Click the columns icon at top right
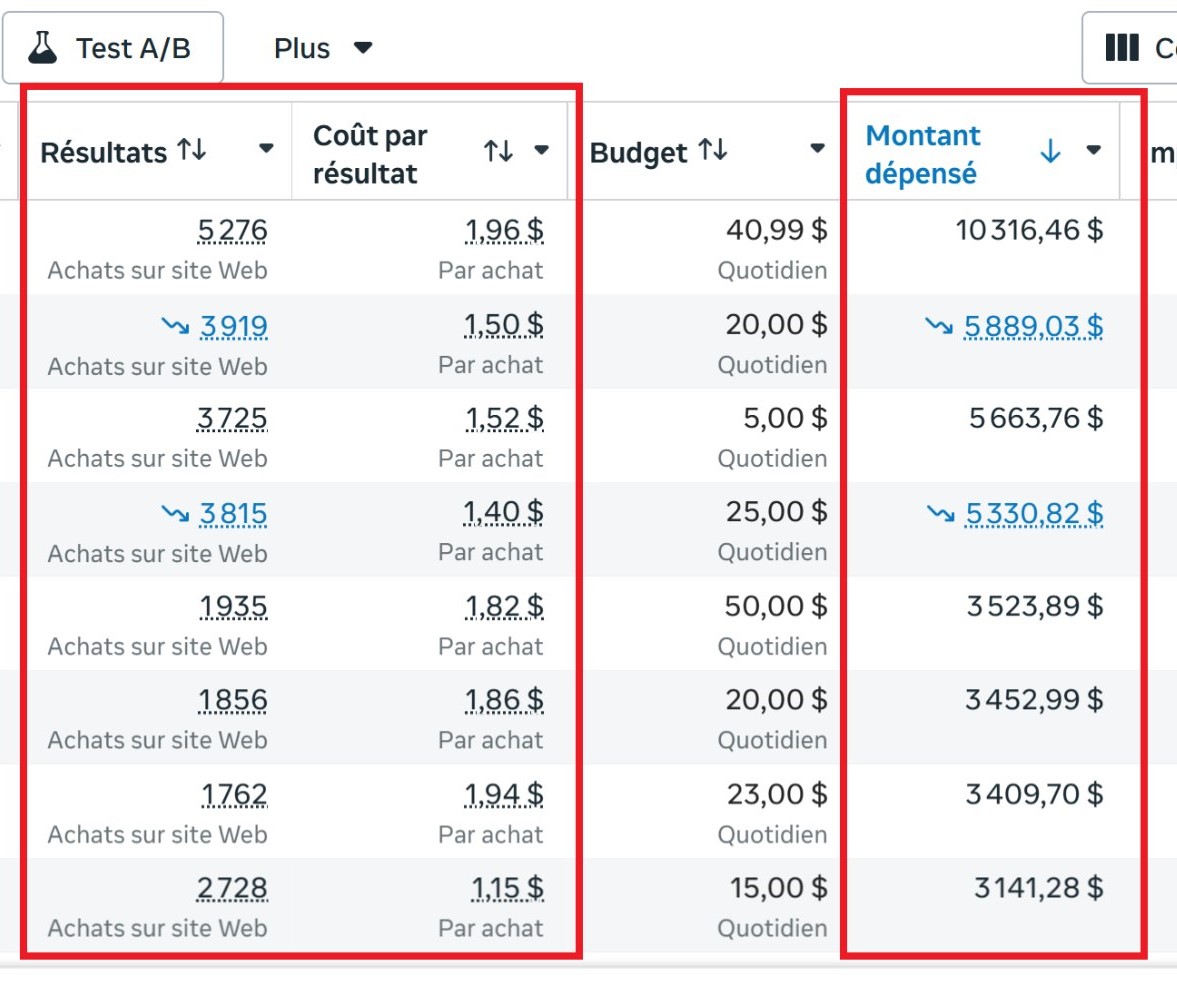Screen dimensions: 1177x986 click(1122, 48)
